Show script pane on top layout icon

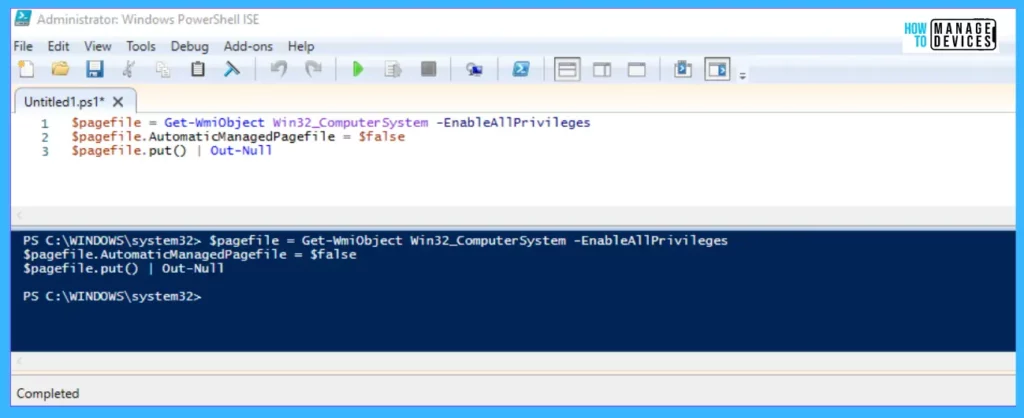click(567, 69)
